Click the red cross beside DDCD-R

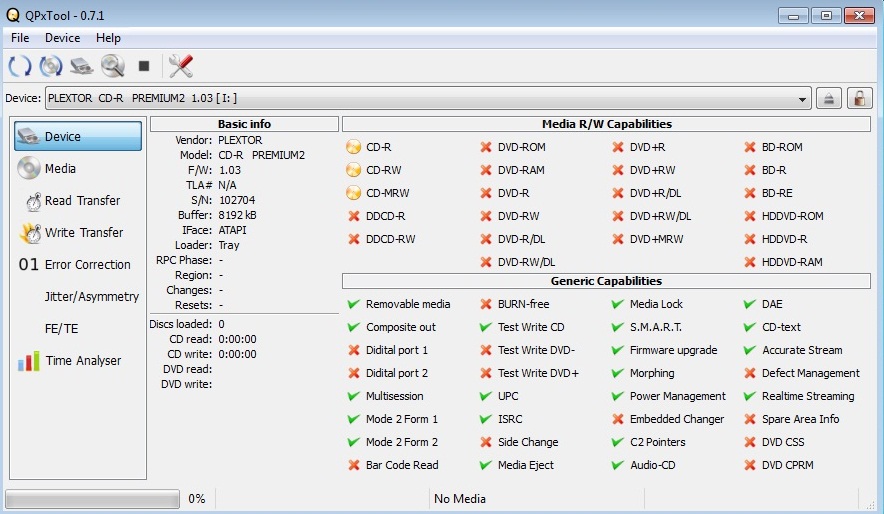(x=353, y=216)
